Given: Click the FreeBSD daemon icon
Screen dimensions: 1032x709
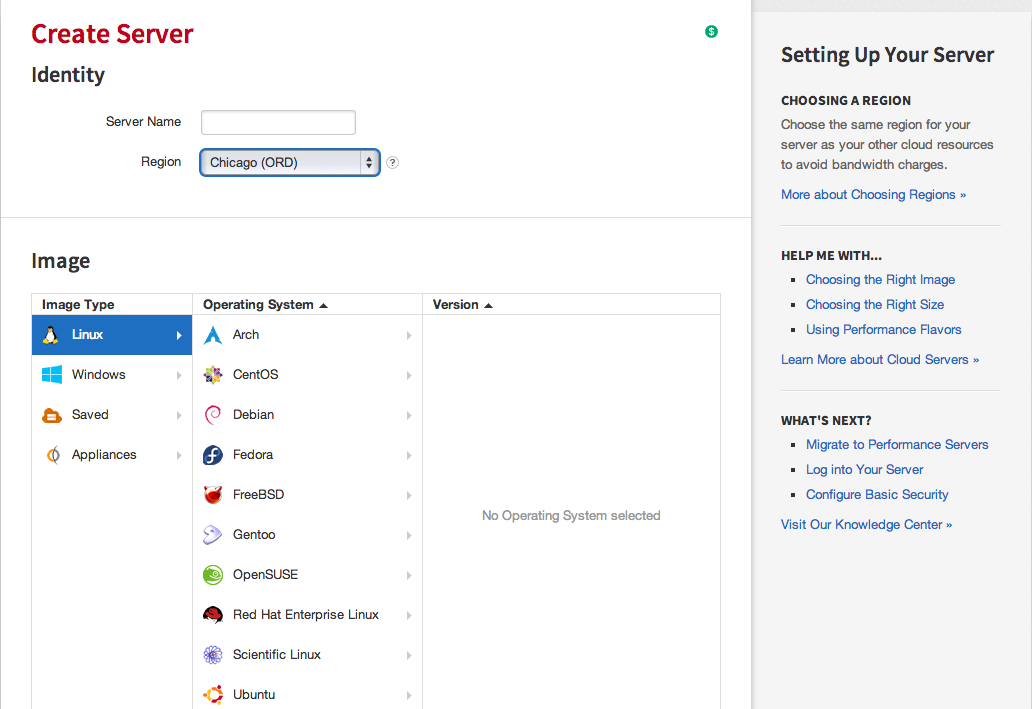Looking at the screenshot, I should (x=213, y=494).
